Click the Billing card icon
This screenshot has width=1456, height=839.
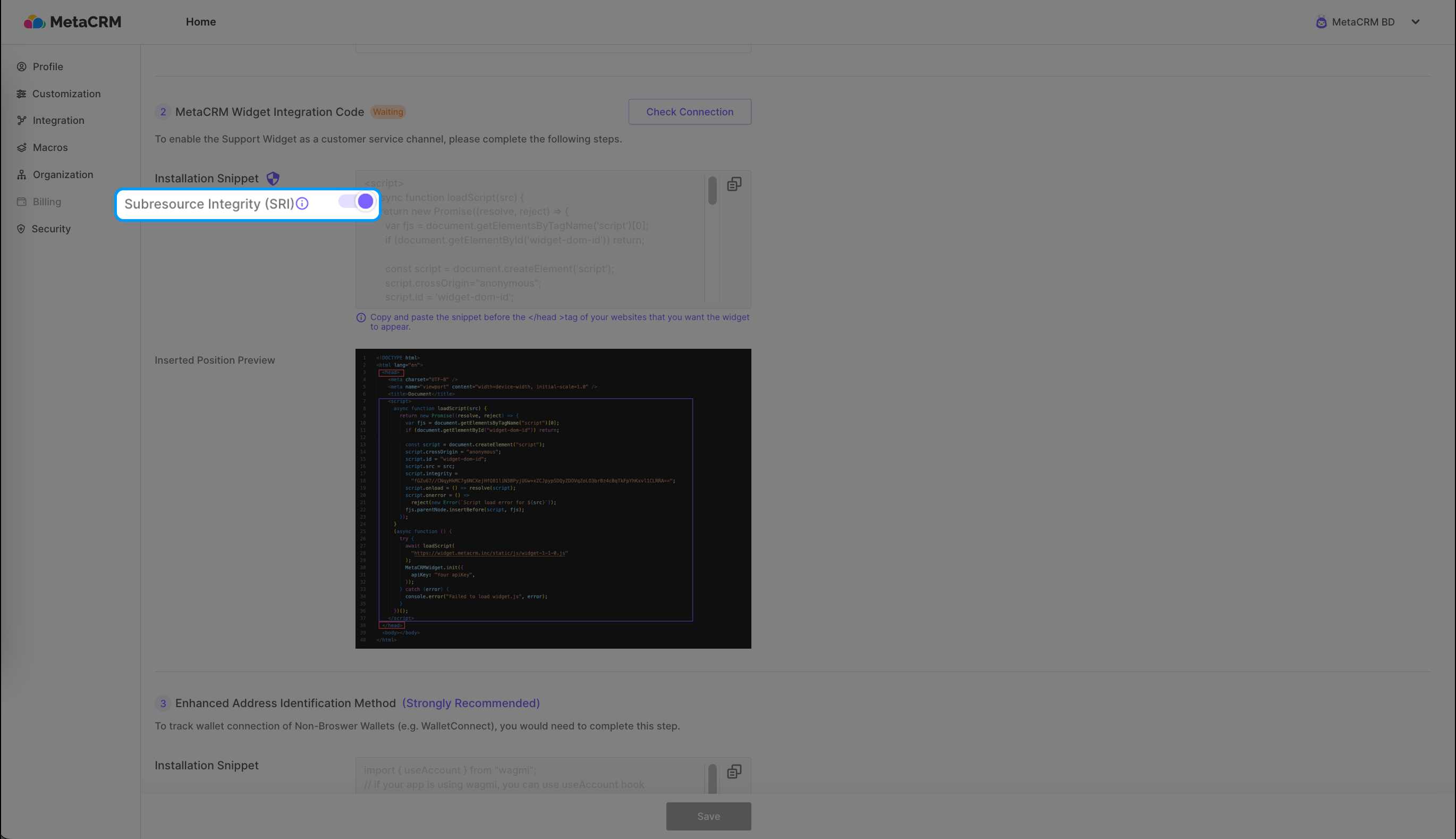[x=21, y=202]
